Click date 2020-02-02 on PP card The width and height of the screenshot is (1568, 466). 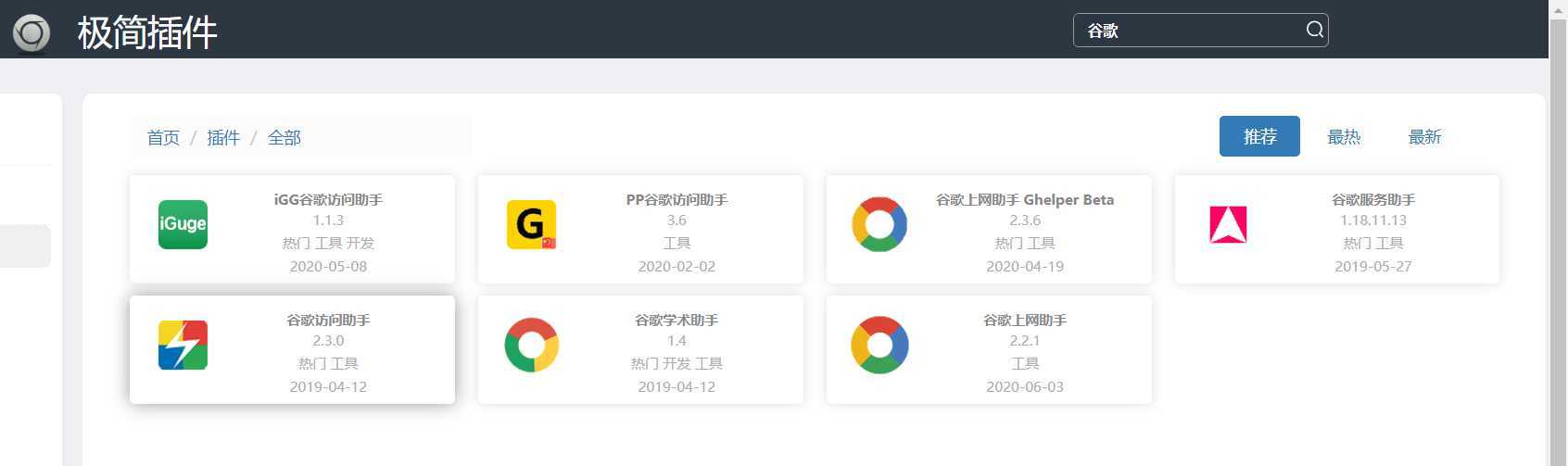[677, 266]
